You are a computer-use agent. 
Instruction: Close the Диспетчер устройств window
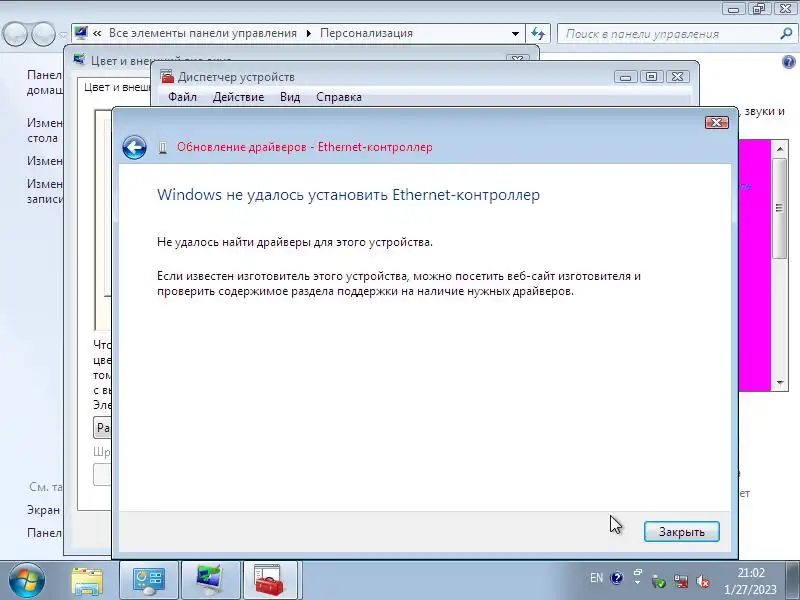click(678, 77)
